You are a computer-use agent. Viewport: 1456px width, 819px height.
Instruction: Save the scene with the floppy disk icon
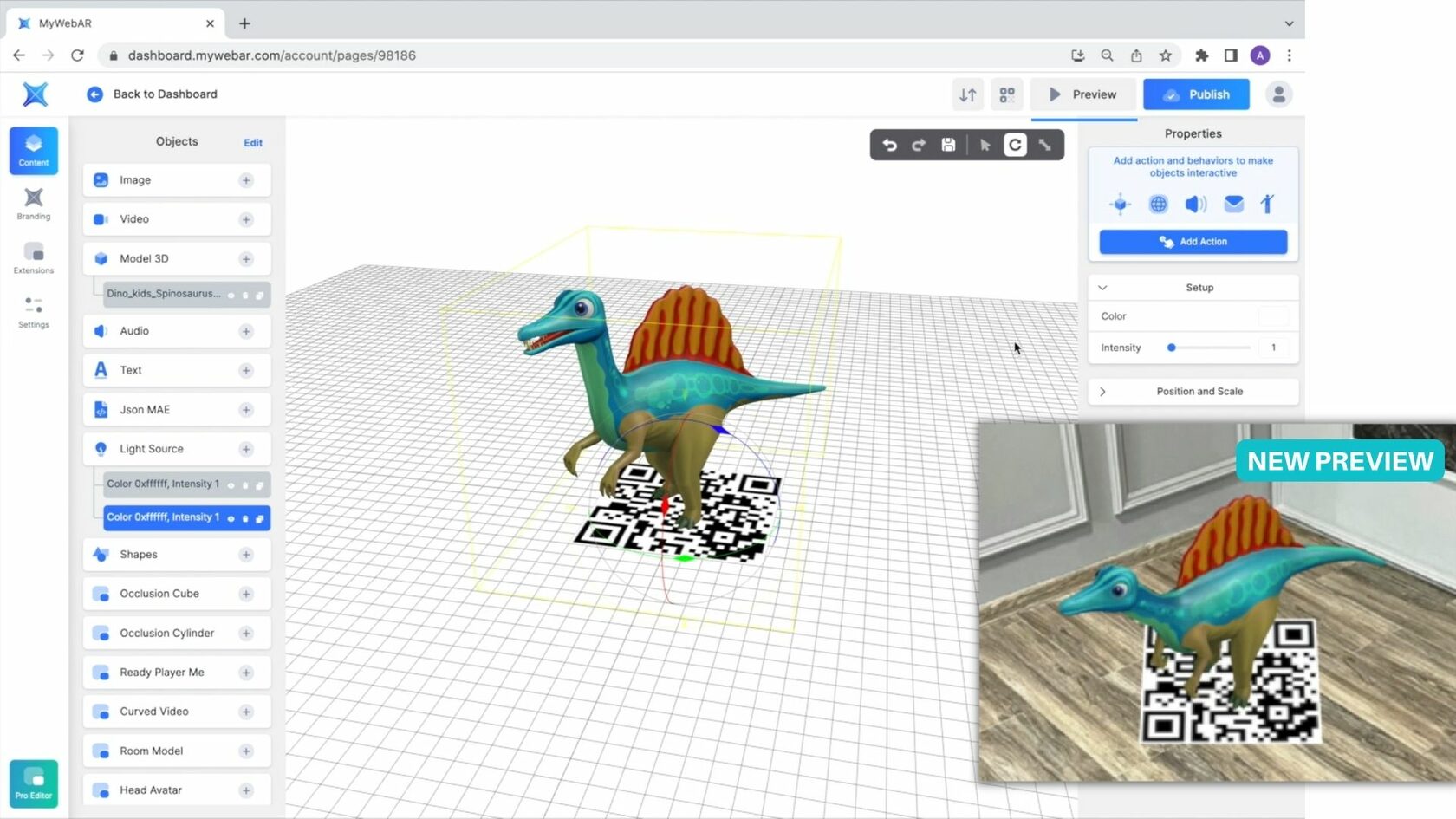coord(948,145)
